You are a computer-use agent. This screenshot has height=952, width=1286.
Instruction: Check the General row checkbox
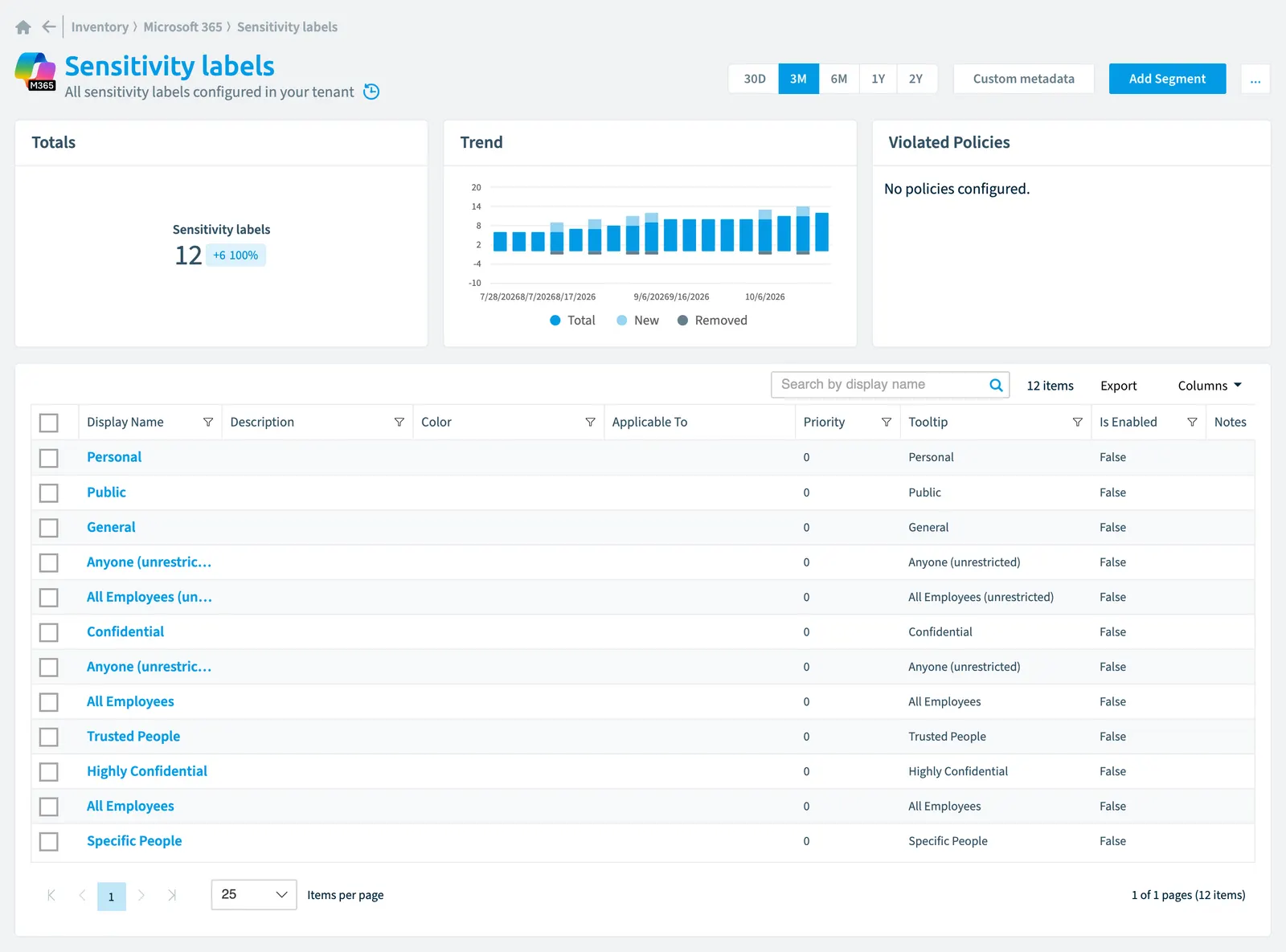(x=49, y=528)
